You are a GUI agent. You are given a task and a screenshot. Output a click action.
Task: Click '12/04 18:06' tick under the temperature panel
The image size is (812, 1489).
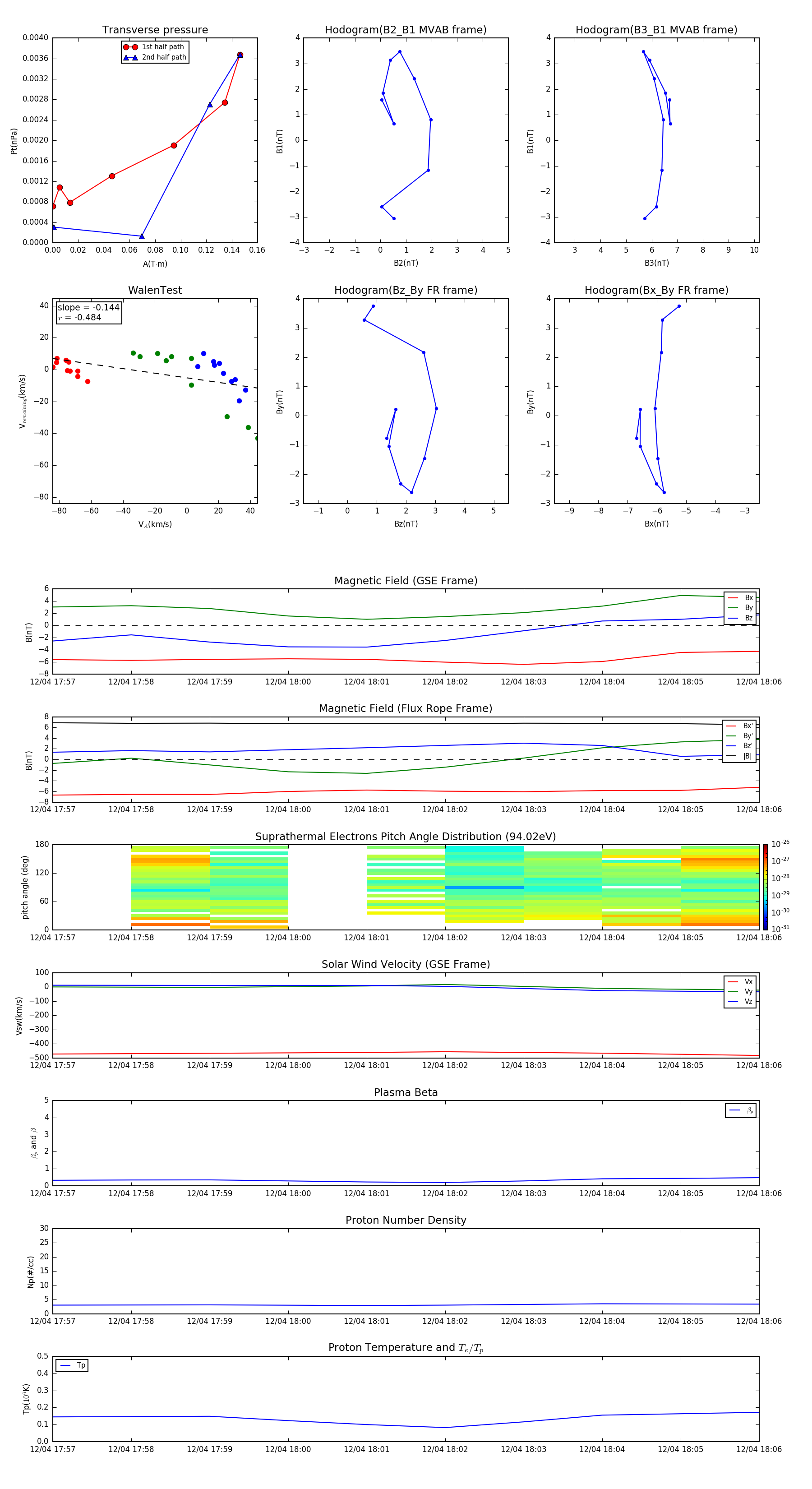tap(759, 1450)
